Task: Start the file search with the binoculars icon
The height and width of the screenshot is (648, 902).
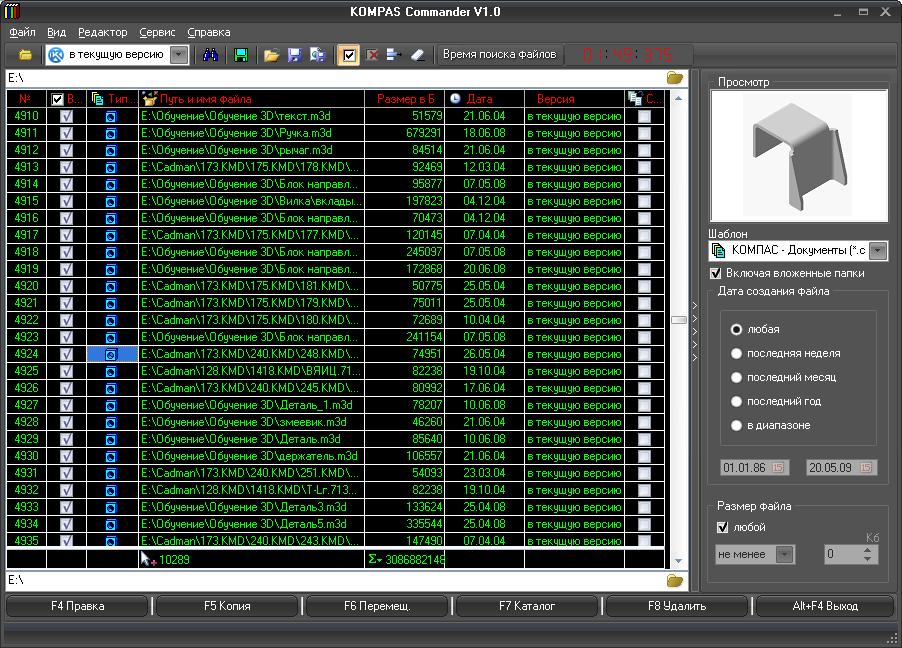Action: point(211,55)
